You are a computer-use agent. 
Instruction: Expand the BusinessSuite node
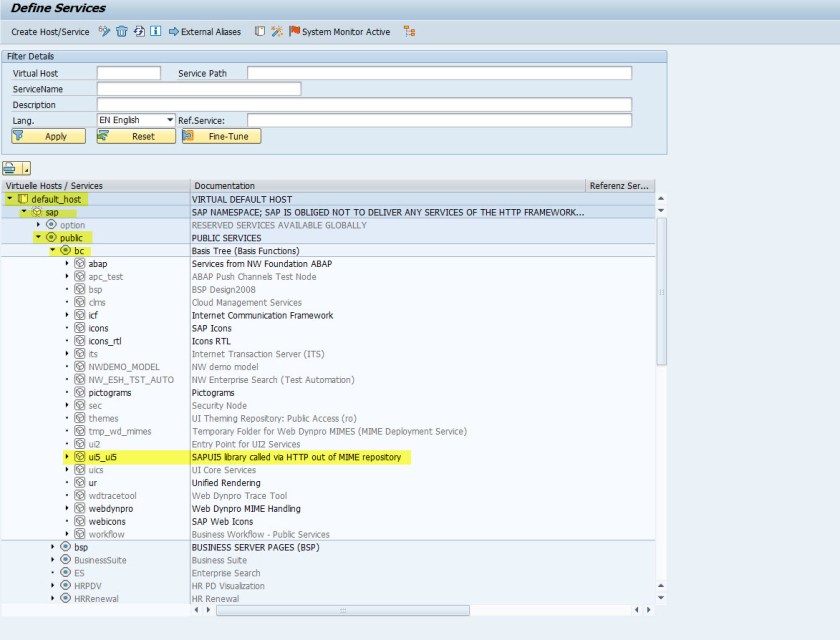(x=53, y=561)
